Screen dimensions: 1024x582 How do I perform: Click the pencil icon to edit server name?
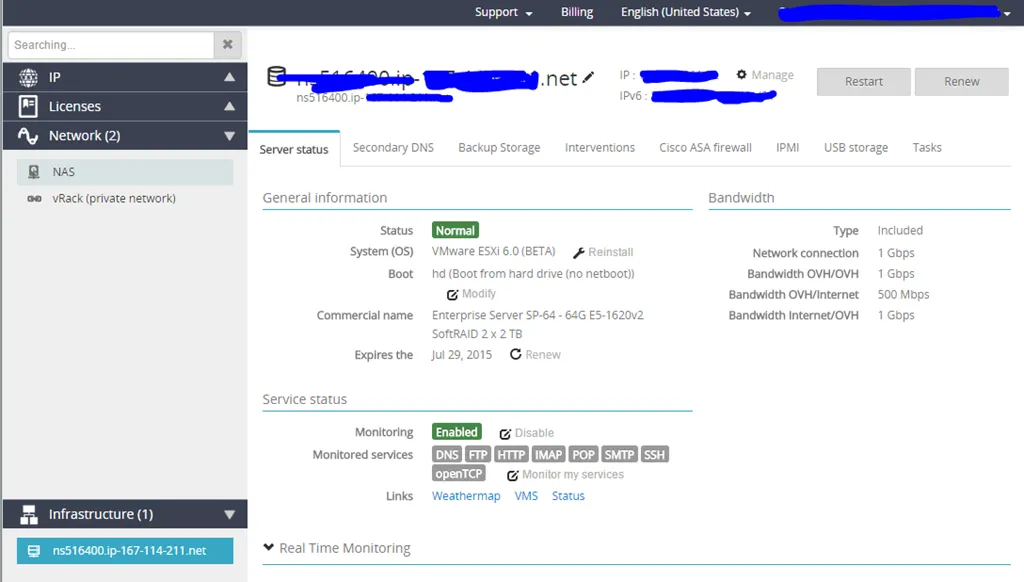tap(588, 78)
